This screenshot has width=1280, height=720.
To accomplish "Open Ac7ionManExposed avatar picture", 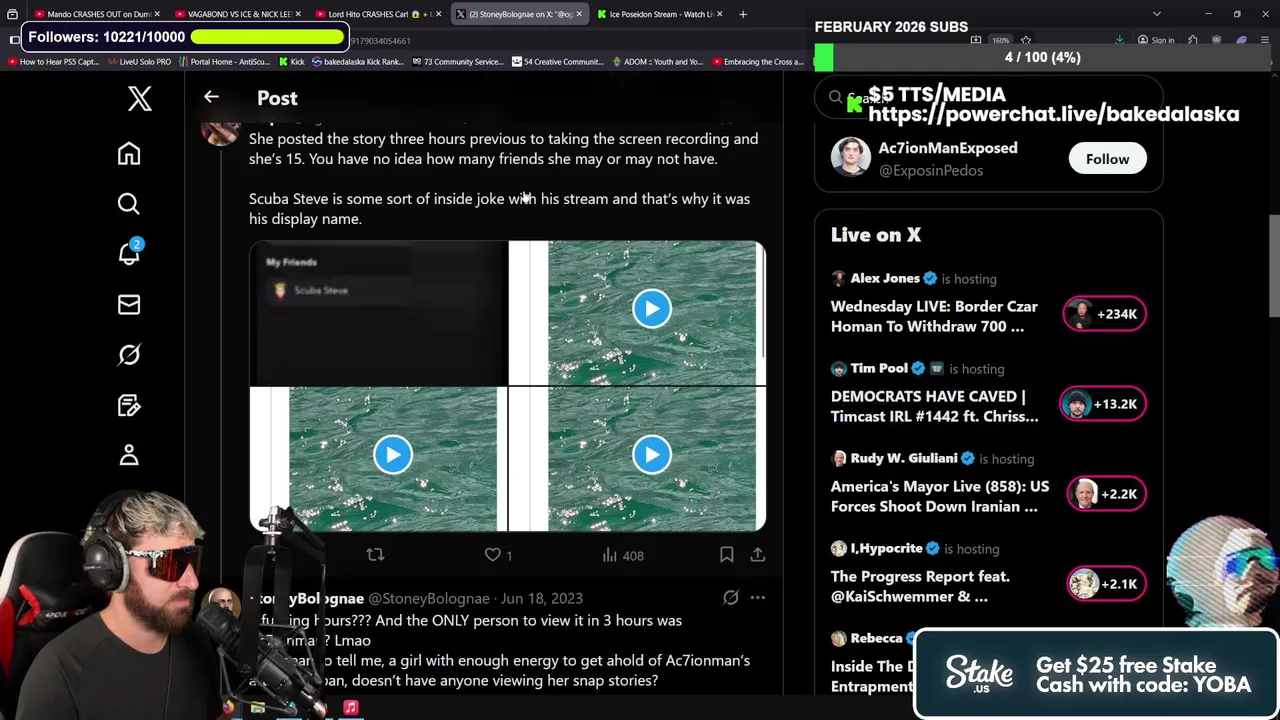I will (x=850, y=158).
